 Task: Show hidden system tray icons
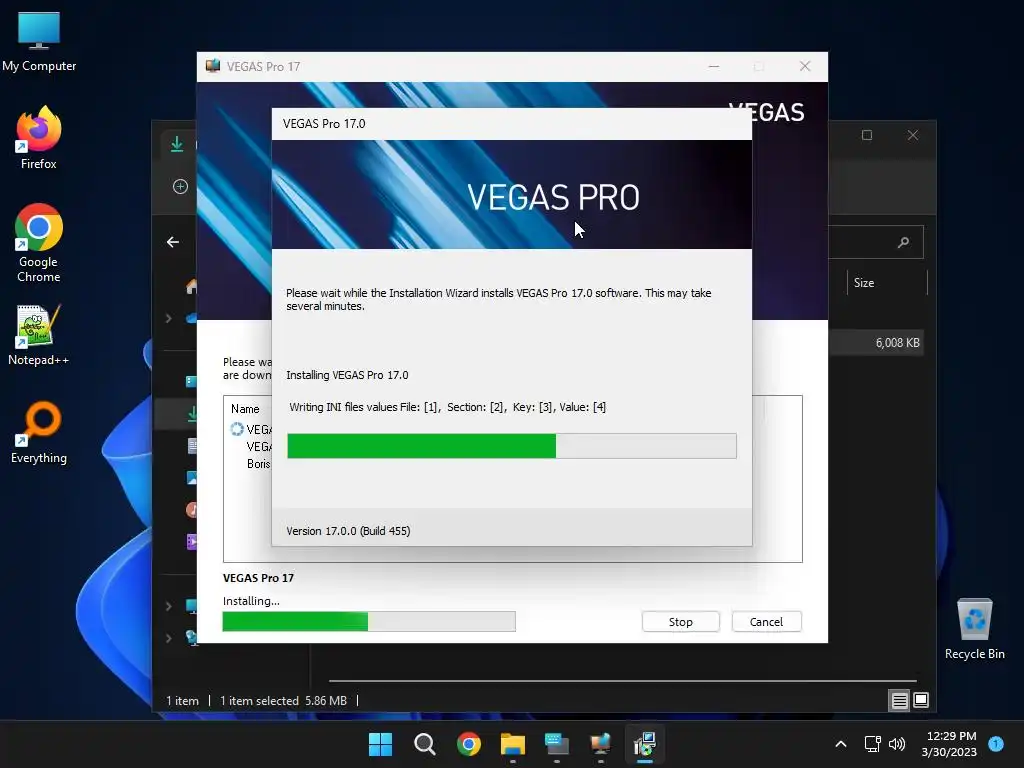841,744
